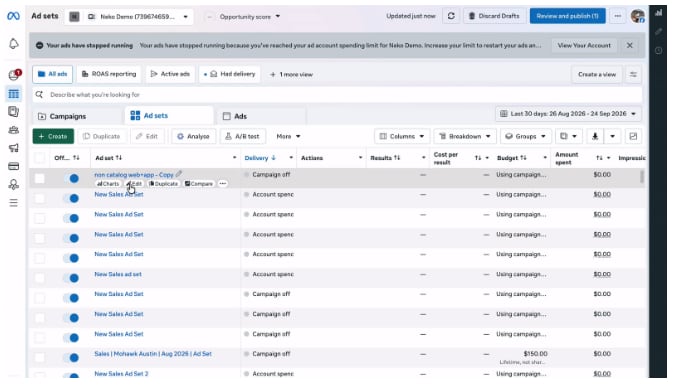Click the search field Describe what you're looking for
Viewport: 680px width, 385px height.
[x=337, y=95]
